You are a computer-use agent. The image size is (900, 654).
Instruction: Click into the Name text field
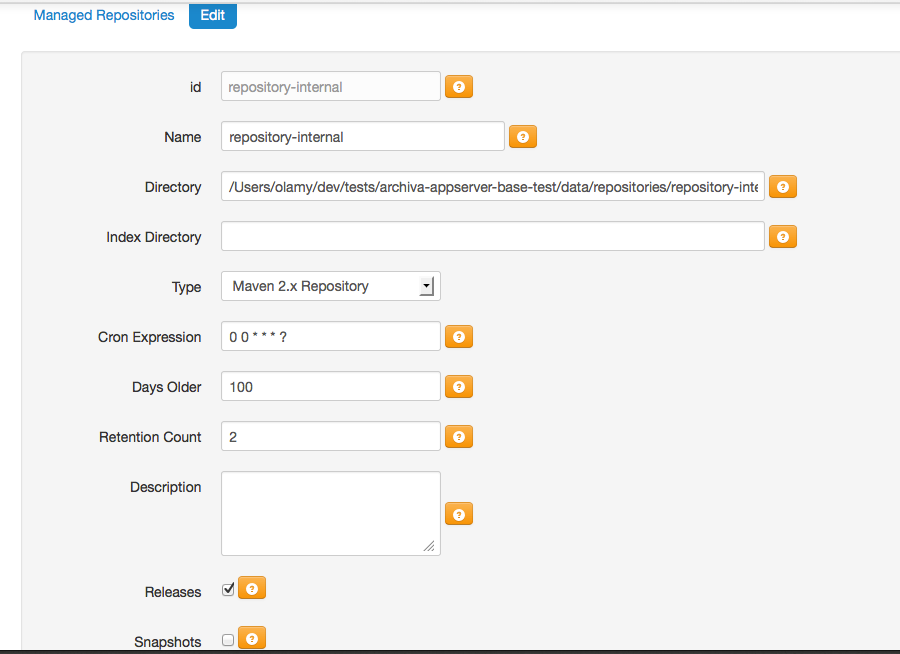pyautogui.click(x=362, y=137)
